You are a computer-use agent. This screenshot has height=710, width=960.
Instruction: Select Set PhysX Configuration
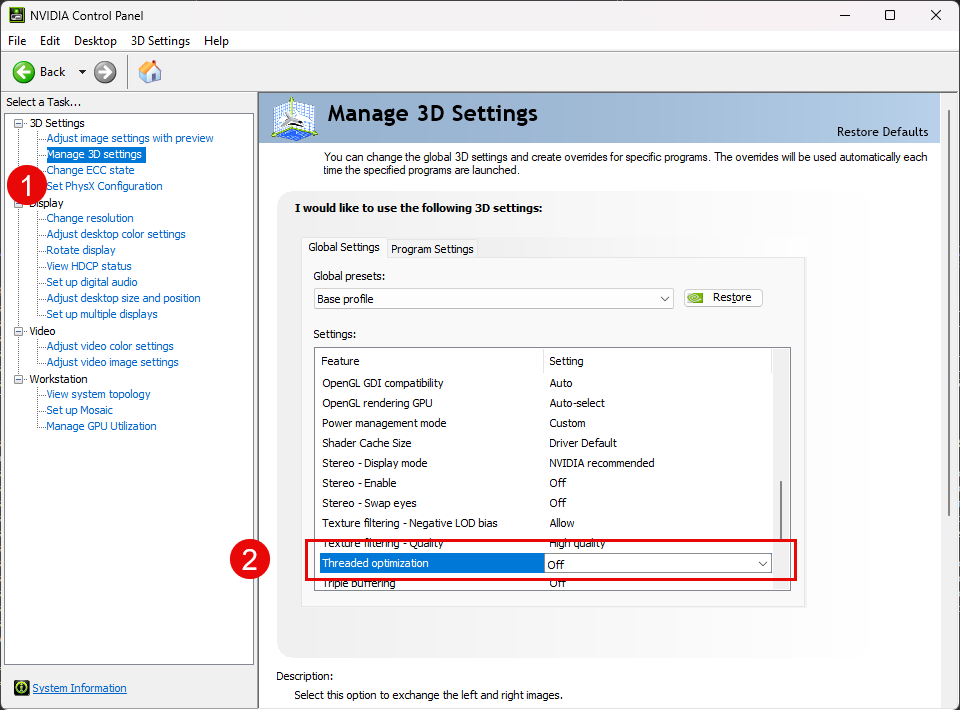click(x=105, y=186)
